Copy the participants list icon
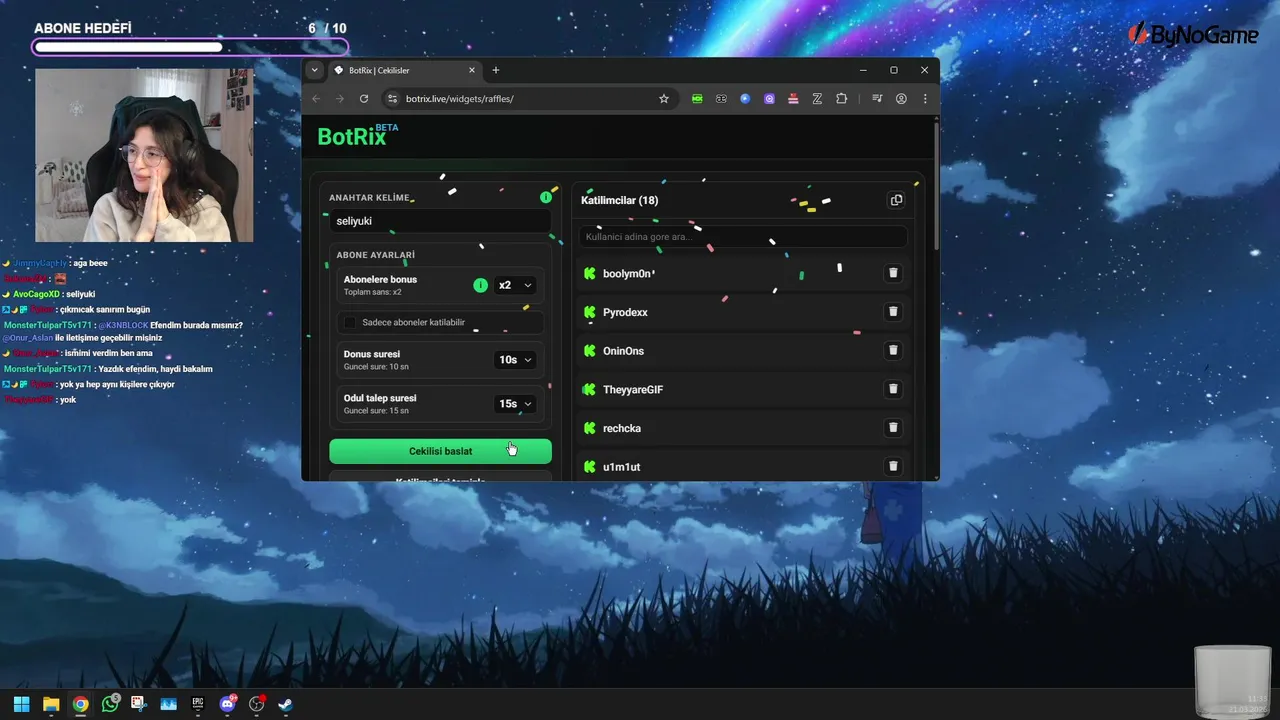Viewport: 1280px width, 720px height. [x=896, y=200]
